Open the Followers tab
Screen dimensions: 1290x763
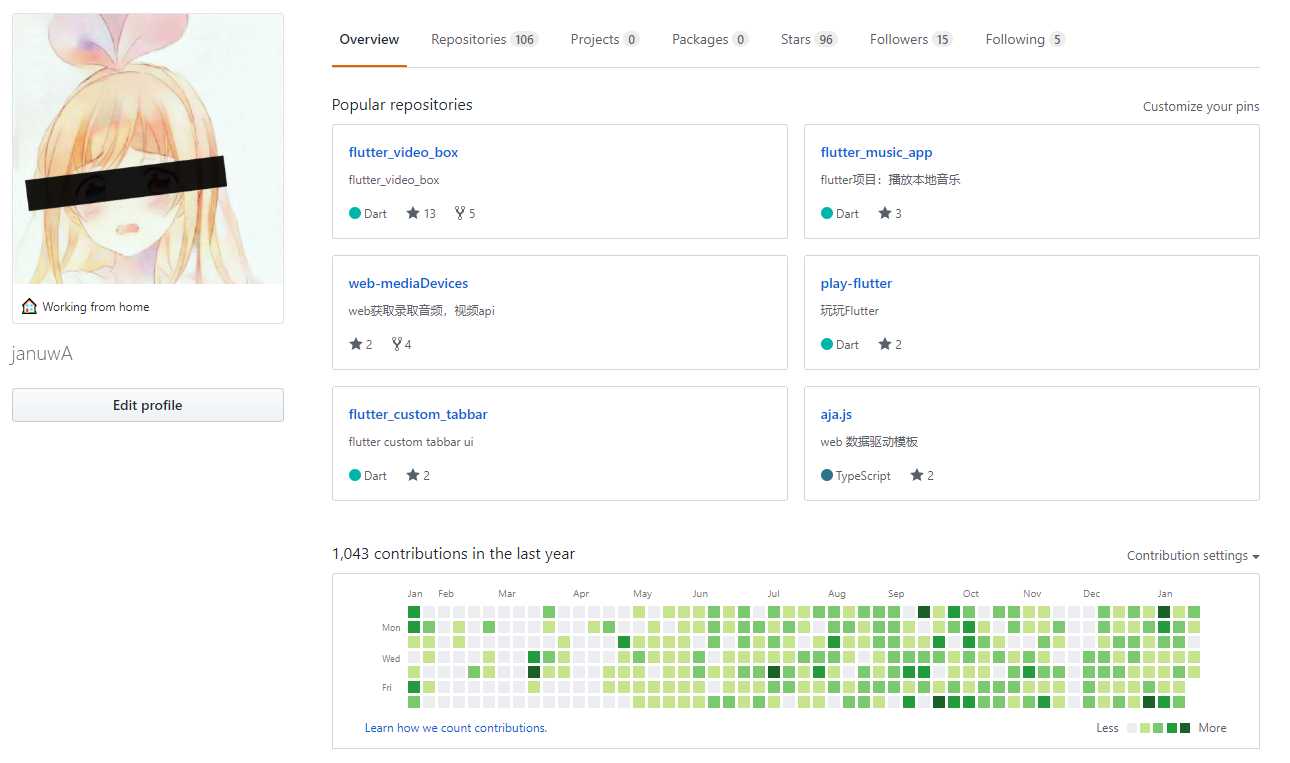pyautogui.click(x=911, y=40)
